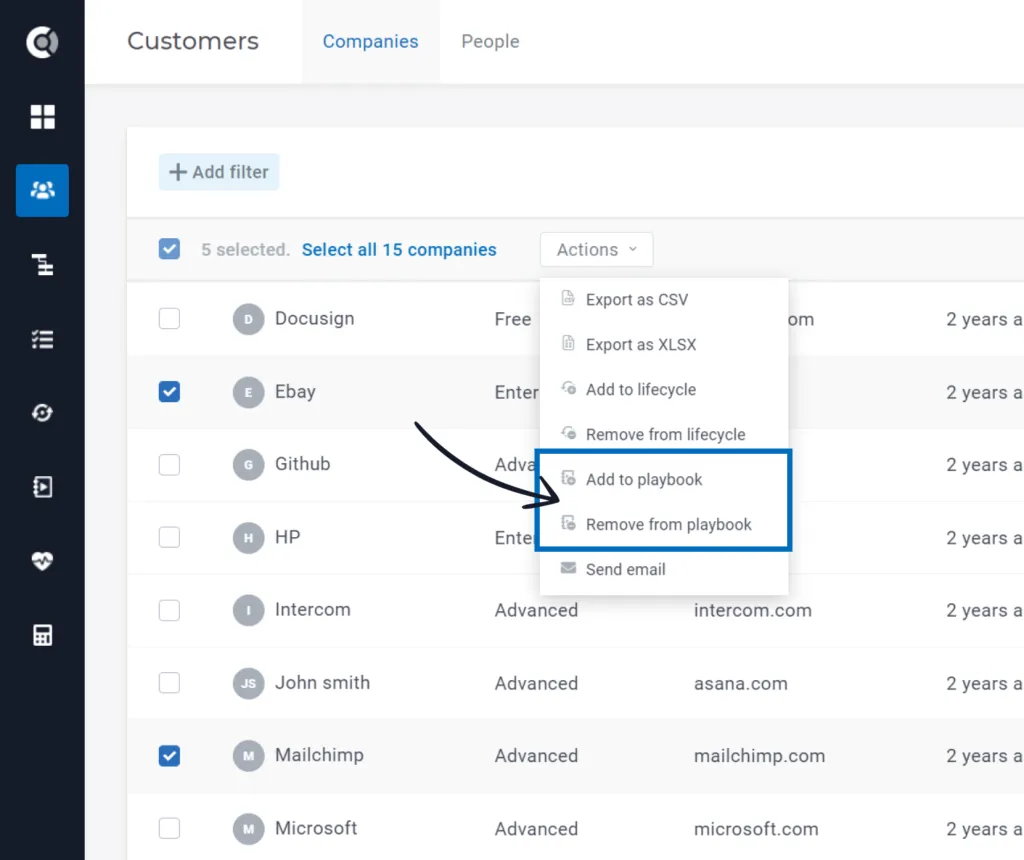Check the Github row checkbox
1024x860 pixels.
[169, 464]
